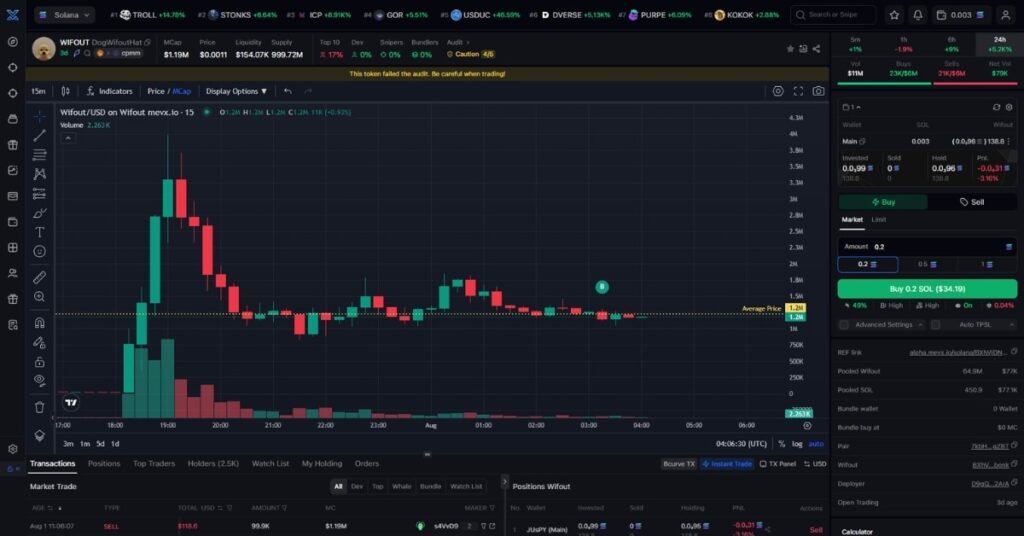Toggle stay in drawing mode

40,342
